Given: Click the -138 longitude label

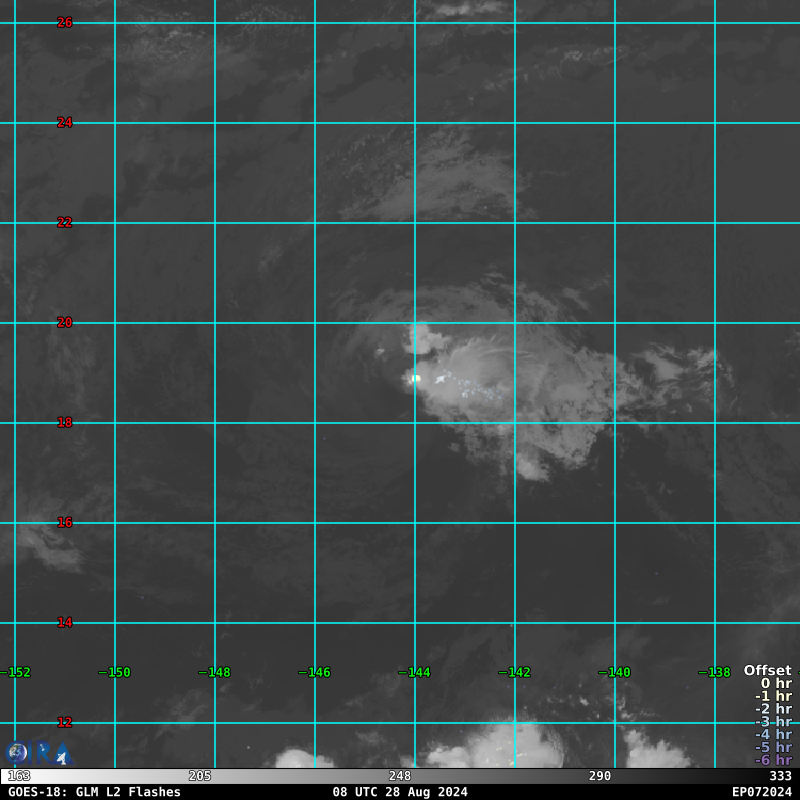Looking at the screenshot, I should [714, 673].
